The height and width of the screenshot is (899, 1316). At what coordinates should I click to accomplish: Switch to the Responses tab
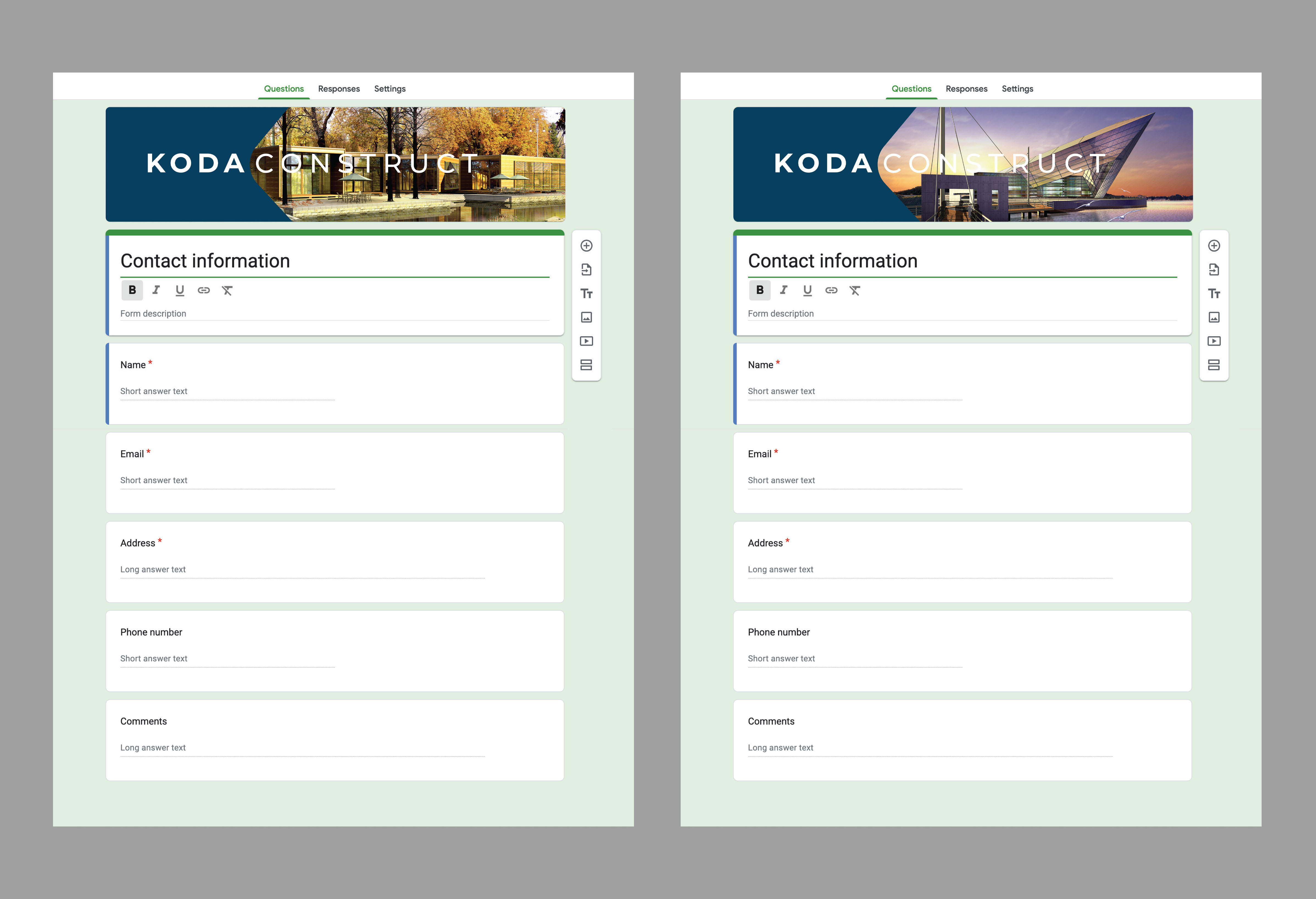coord(339,89)
